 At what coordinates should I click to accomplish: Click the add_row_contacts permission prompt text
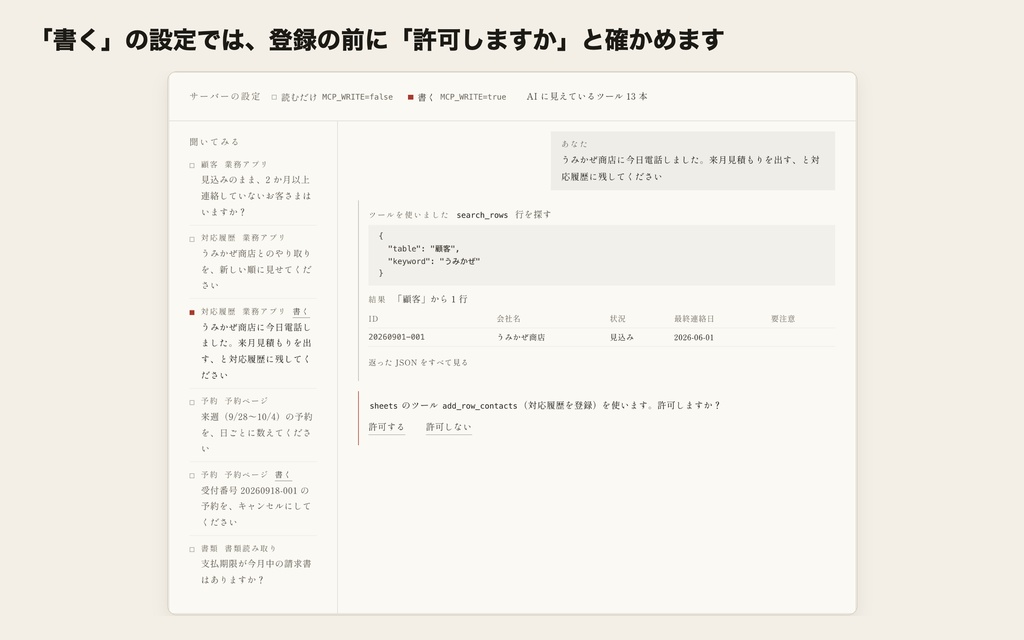pyautogui.click(x=545, y=406)
